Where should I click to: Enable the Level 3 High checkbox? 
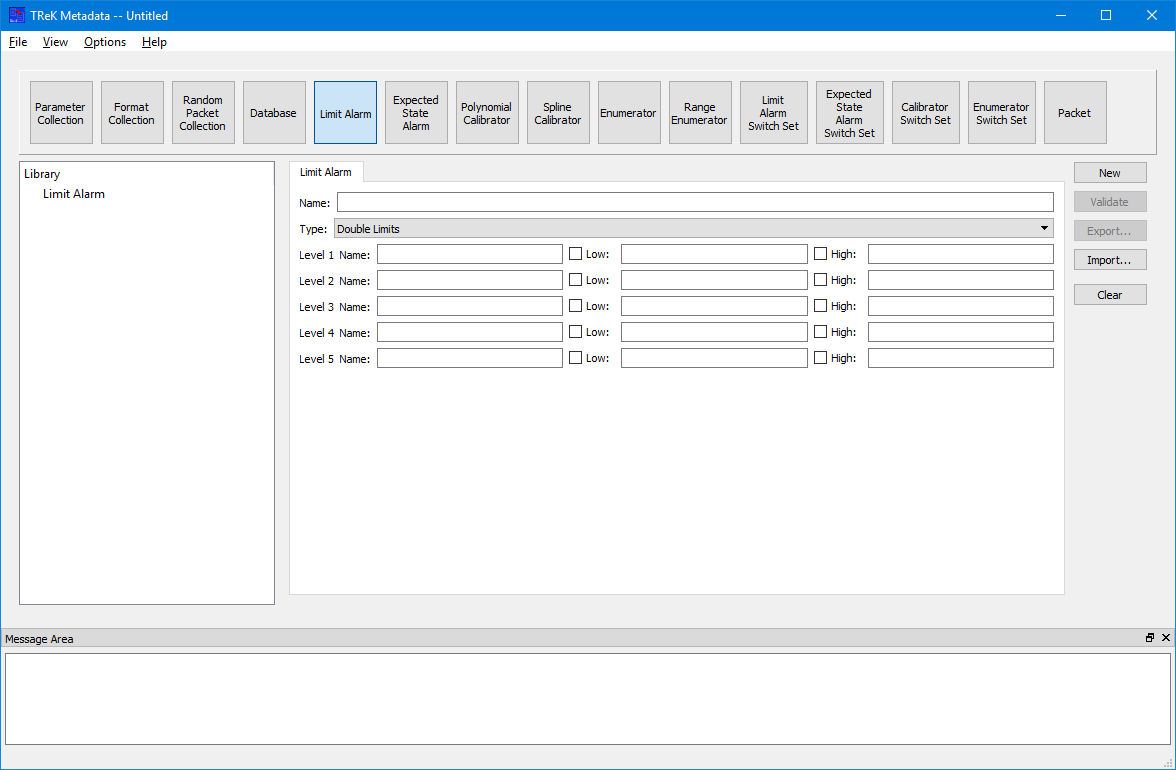821,306
